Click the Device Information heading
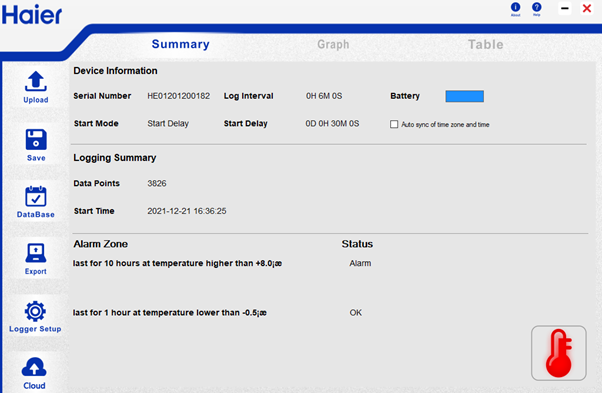The width and height of the screenshot is (602, 393). point(115,71)
